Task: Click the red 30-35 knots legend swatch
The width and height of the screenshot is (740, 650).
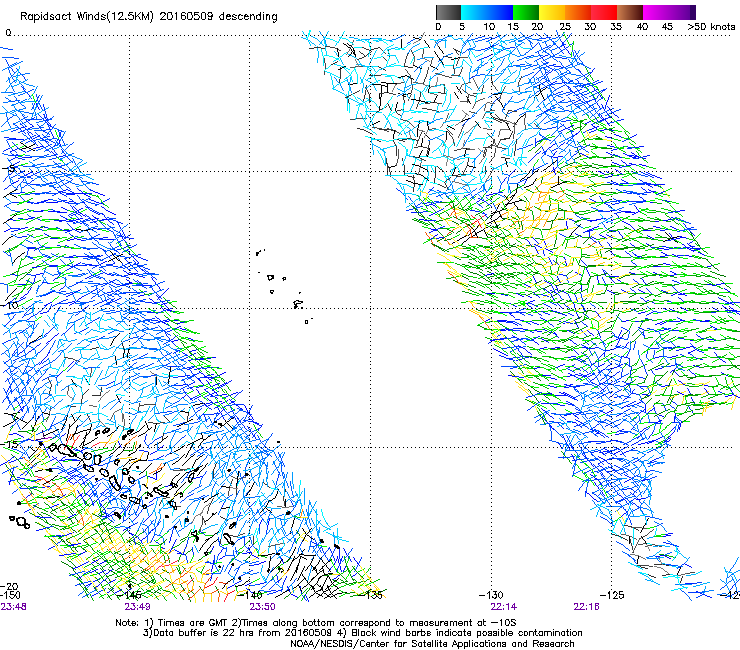Action: [604, 12]
